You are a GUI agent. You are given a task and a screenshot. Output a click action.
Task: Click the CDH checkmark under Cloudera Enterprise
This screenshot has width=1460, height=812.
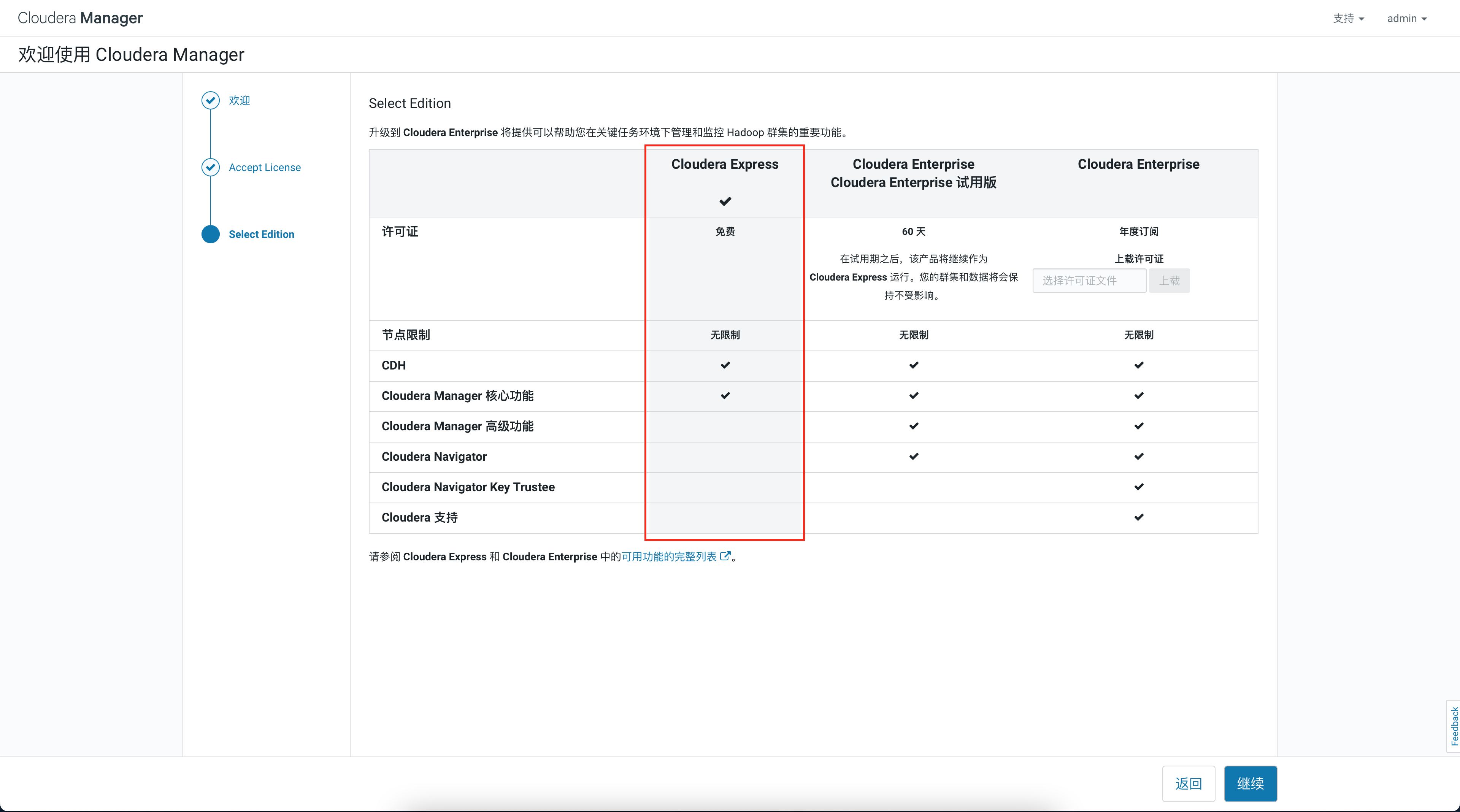(x=1139, y=365)
